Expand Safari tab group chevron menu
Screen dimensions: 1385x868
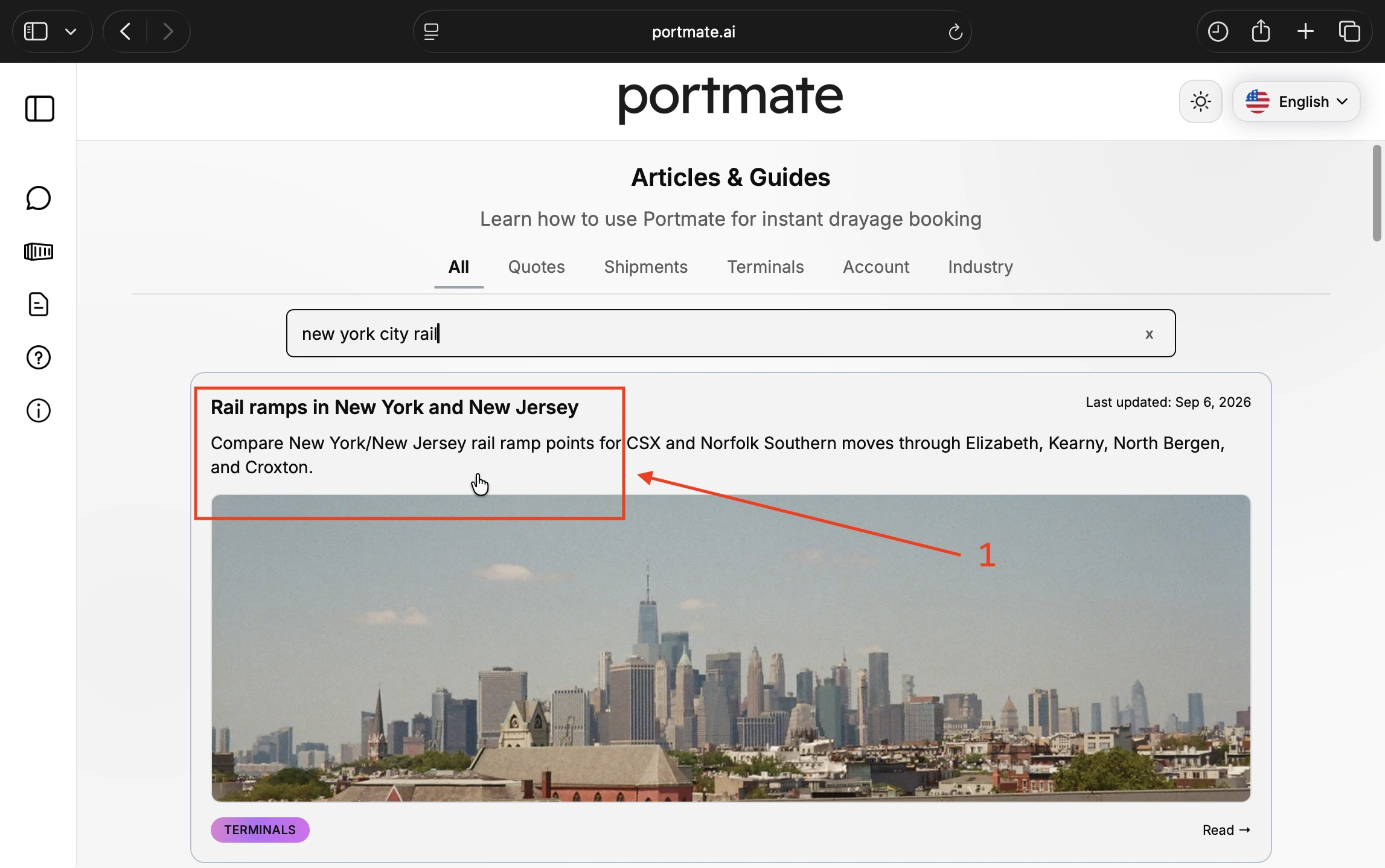(x=71, y=32)
